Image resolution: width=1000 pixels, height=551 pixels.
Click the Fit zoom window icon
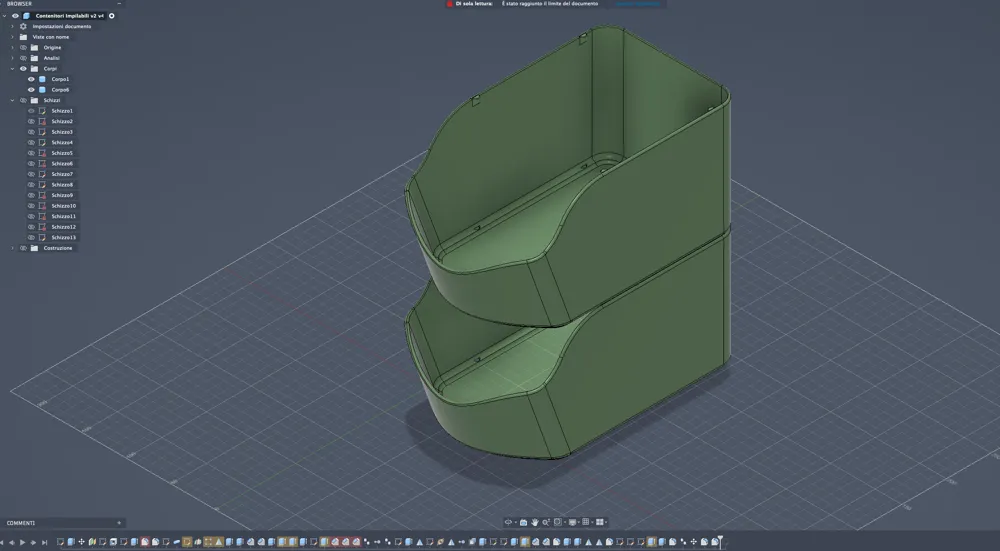pyautogui.click(x=557, y=522)
